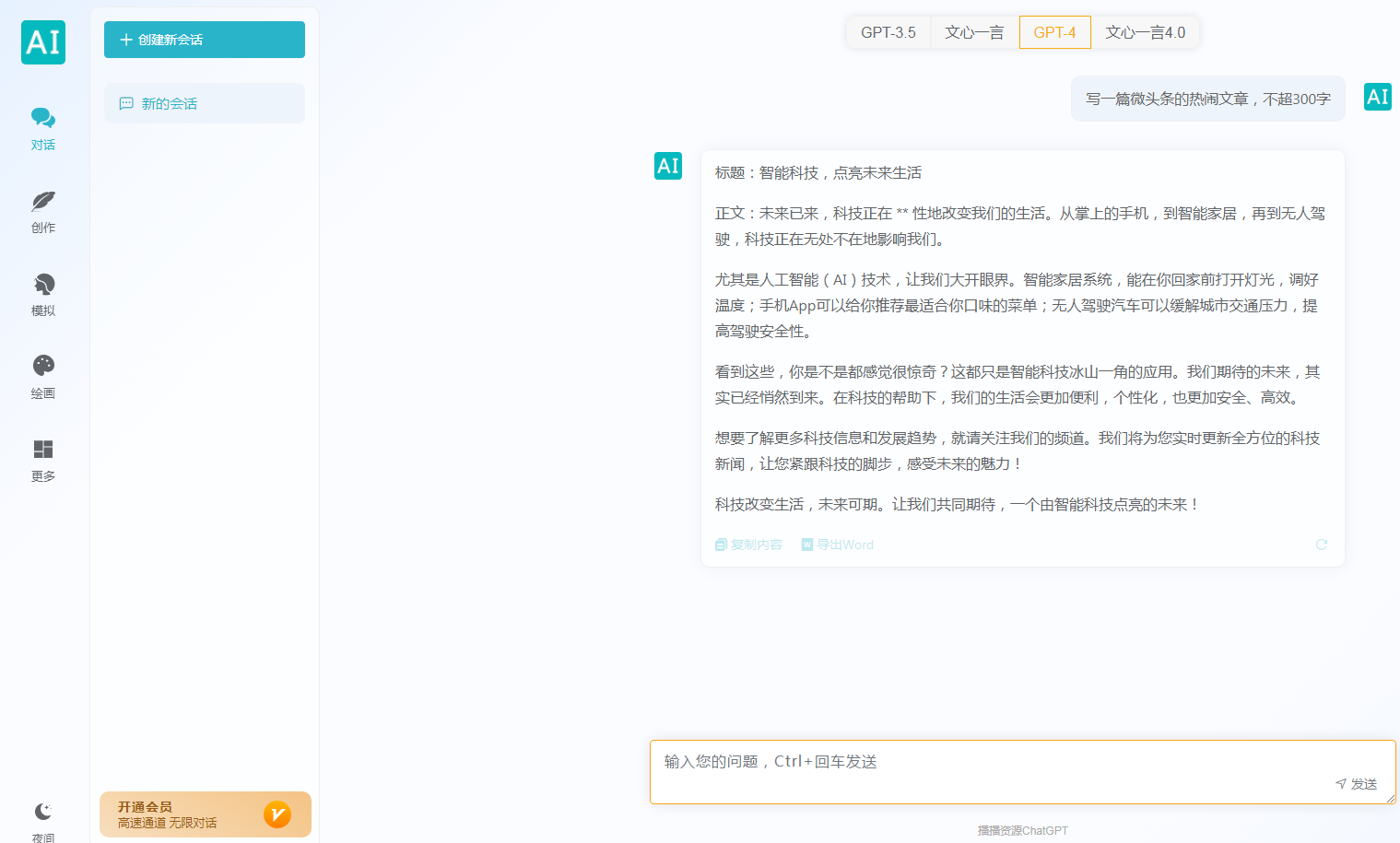Screen dimensions: 1400x843
Task: Click the send paper-plane icon
Action: point(1341,784)
